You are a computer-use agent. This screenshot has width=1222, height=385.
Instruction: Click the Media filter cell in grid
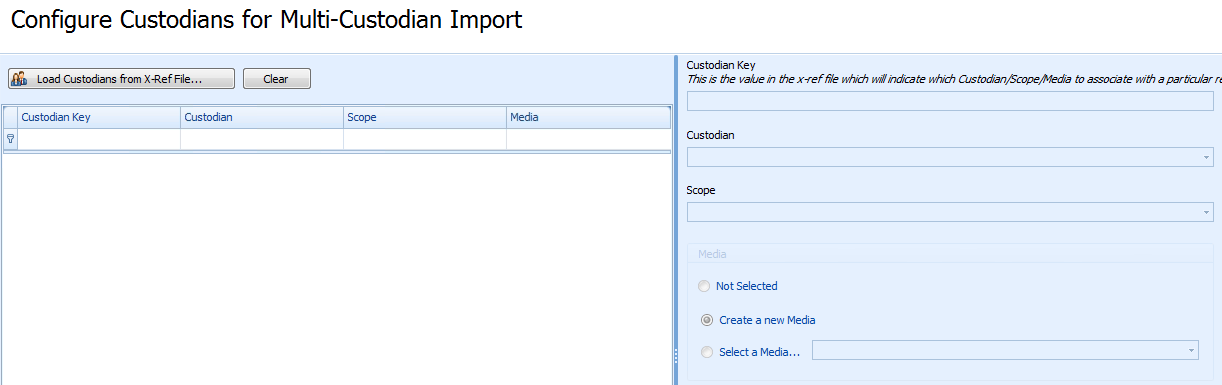pyautogui.click(x=588, y=139)
